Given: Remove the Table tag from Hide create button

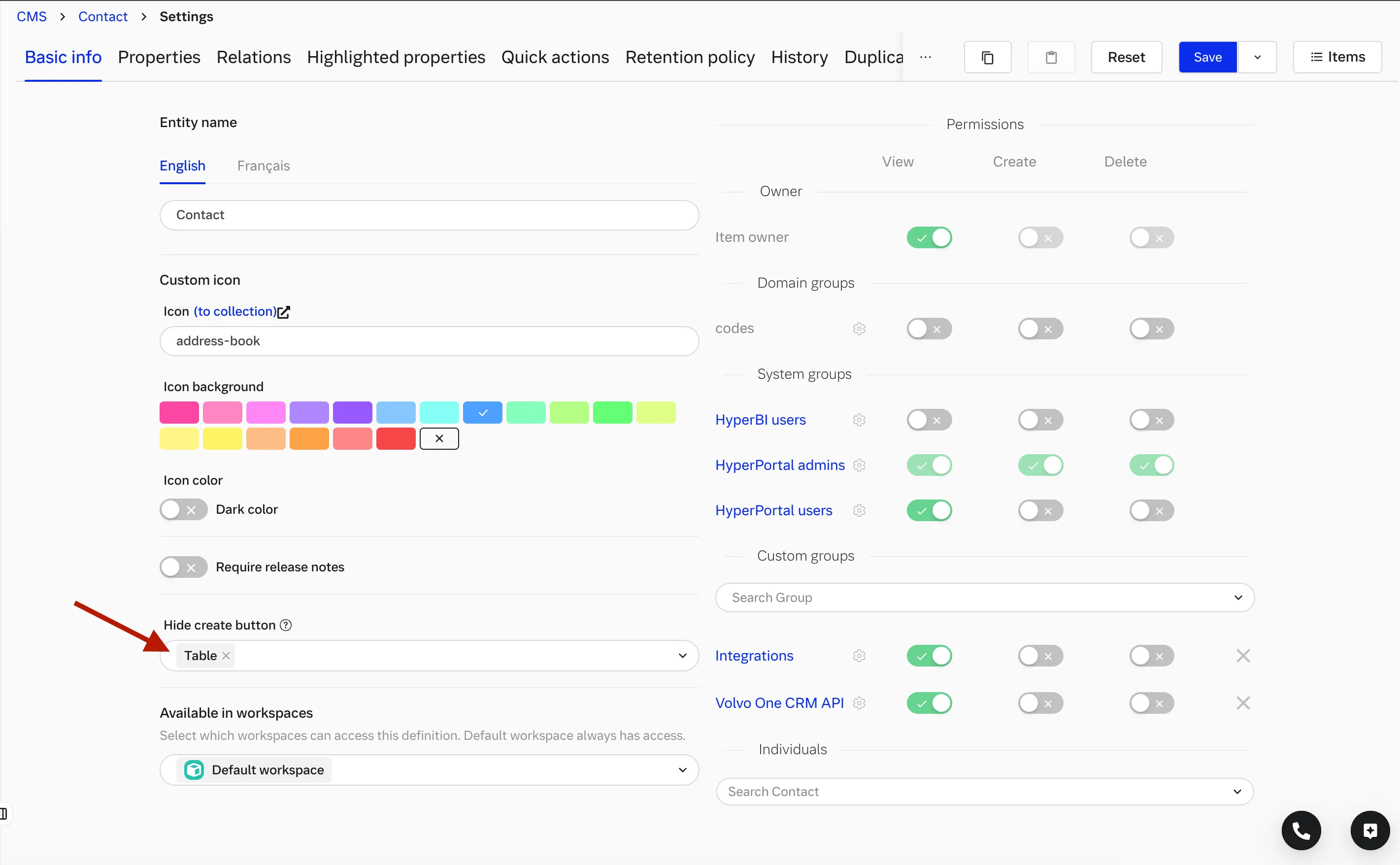Looking at the screenshot, I should 226,656.
